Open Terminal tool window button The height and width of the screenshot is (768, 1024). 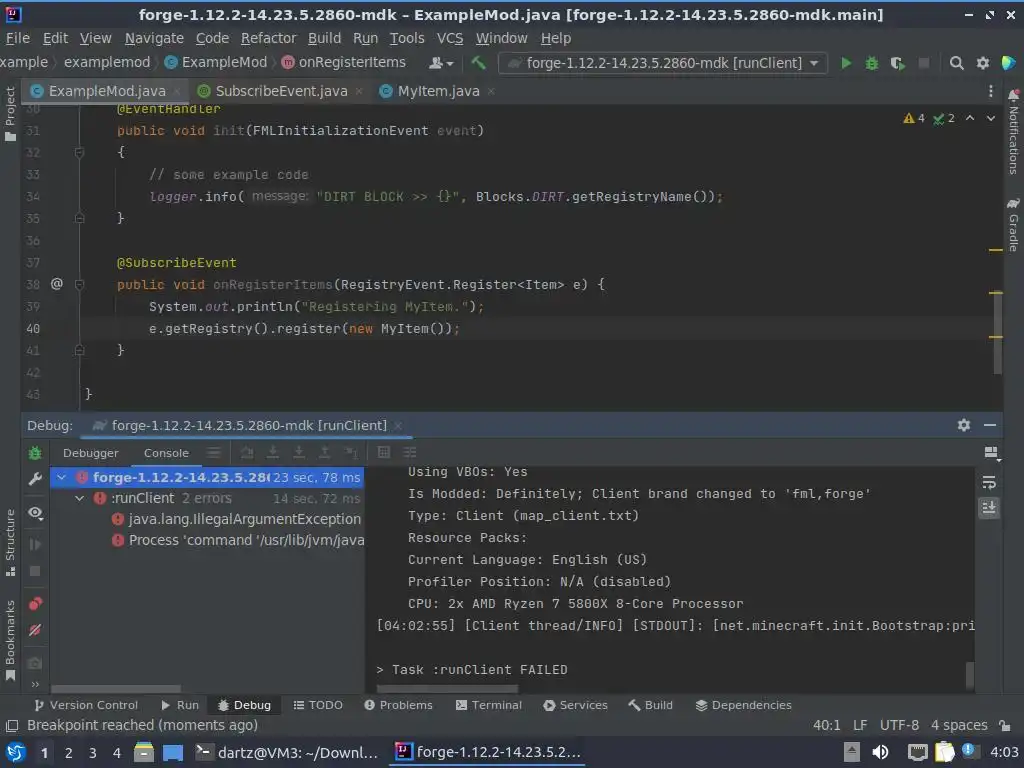489,705
